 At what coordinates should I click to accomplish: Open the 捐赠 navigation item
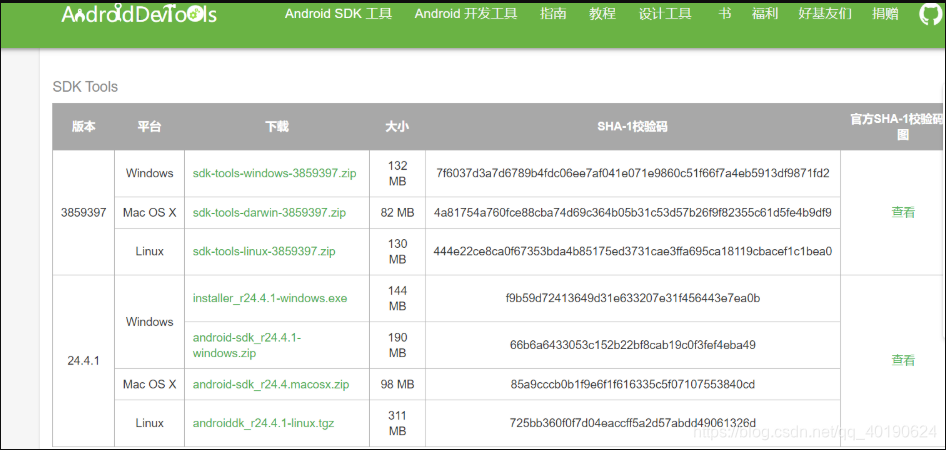click(885, 14)
